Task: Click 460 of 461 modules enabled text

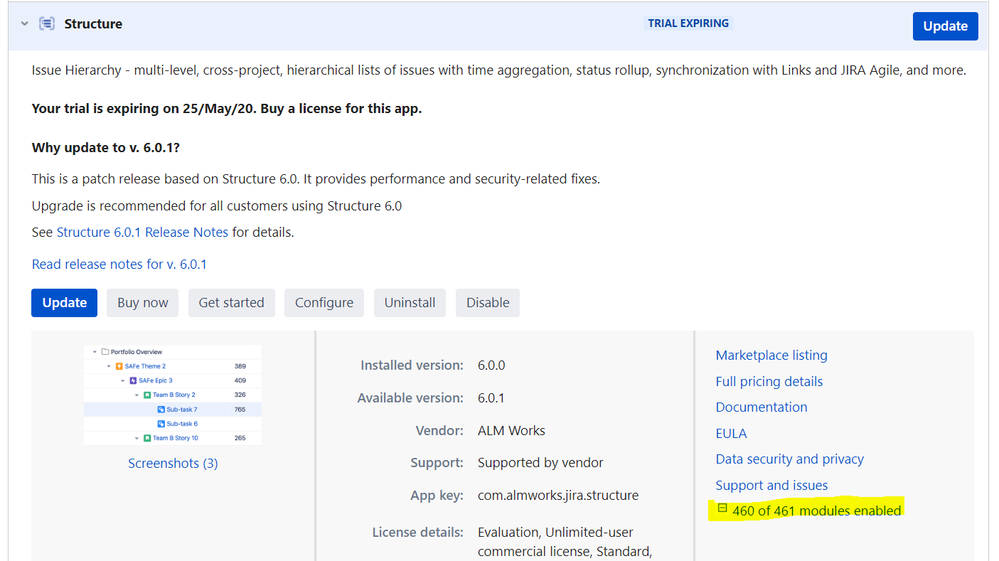Action: (x=817, y=511)
